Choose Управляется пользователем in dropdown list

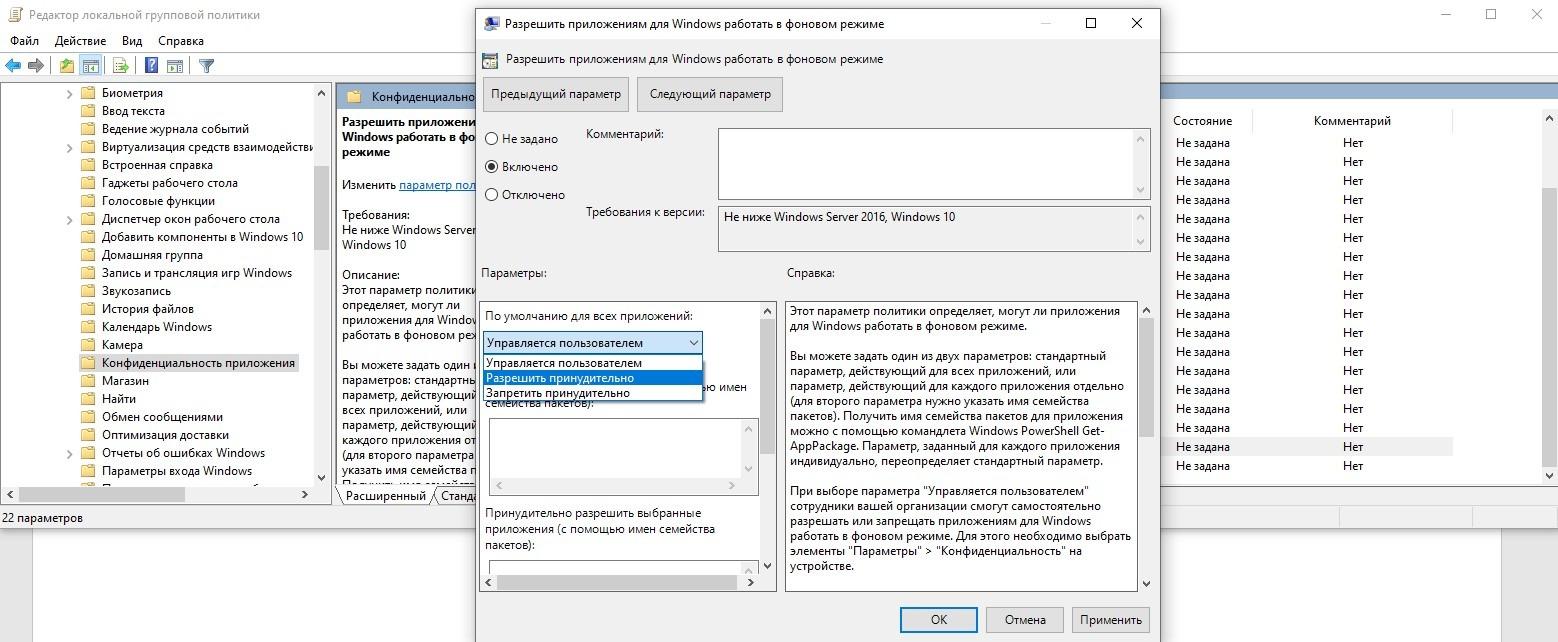pos(593,363)
